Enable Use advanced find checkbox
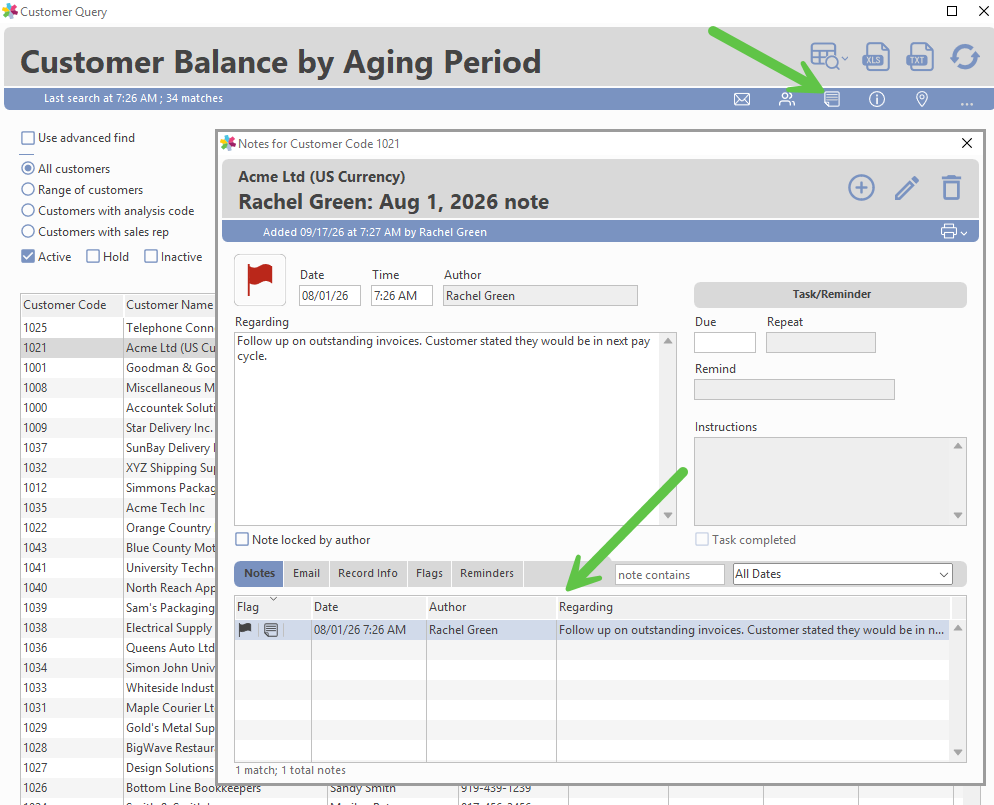Screen dimensions: 994x805 click(28, 138)
